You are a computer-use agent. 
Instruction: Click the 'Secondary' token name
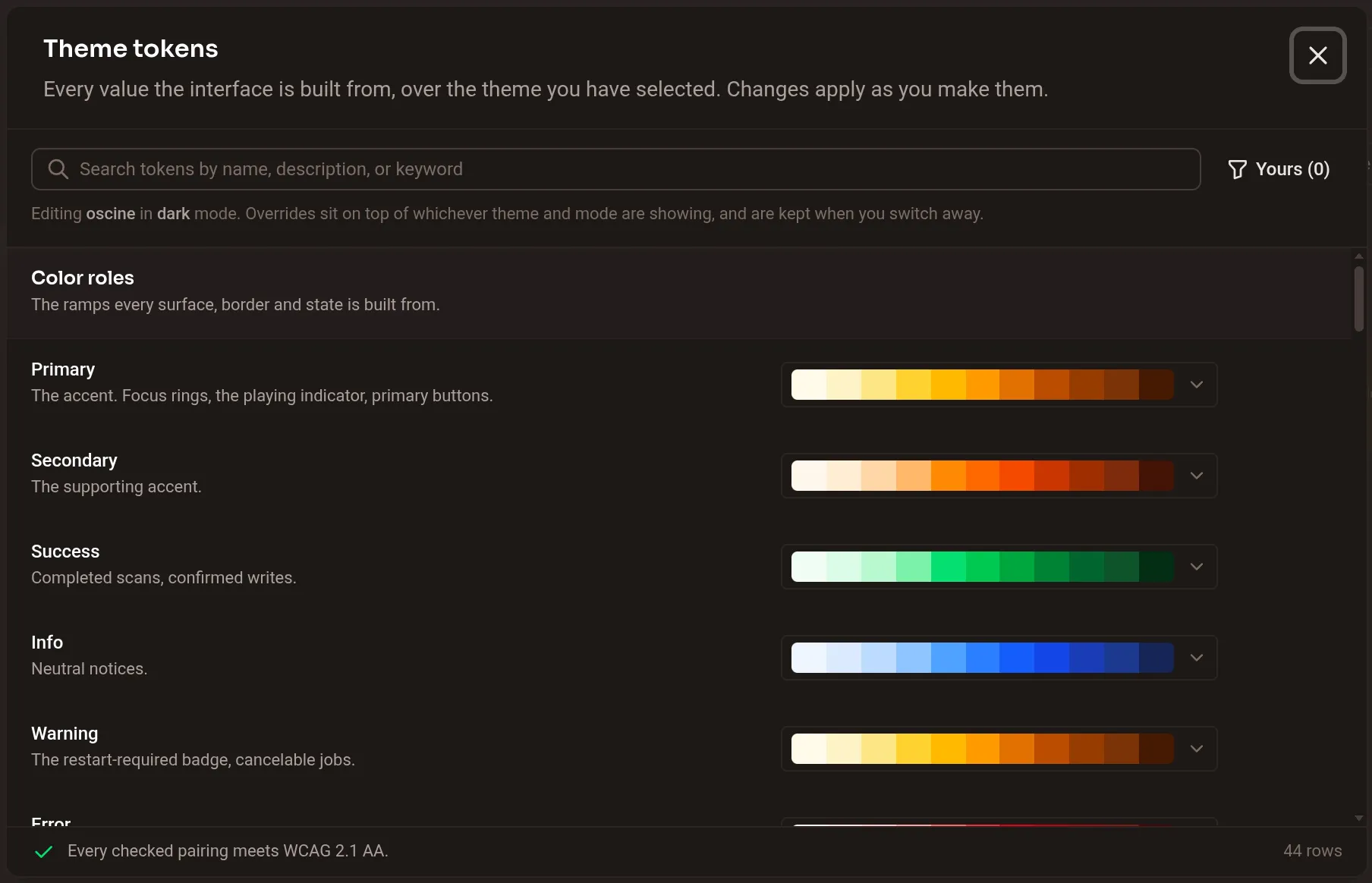[x=74, y=460]
